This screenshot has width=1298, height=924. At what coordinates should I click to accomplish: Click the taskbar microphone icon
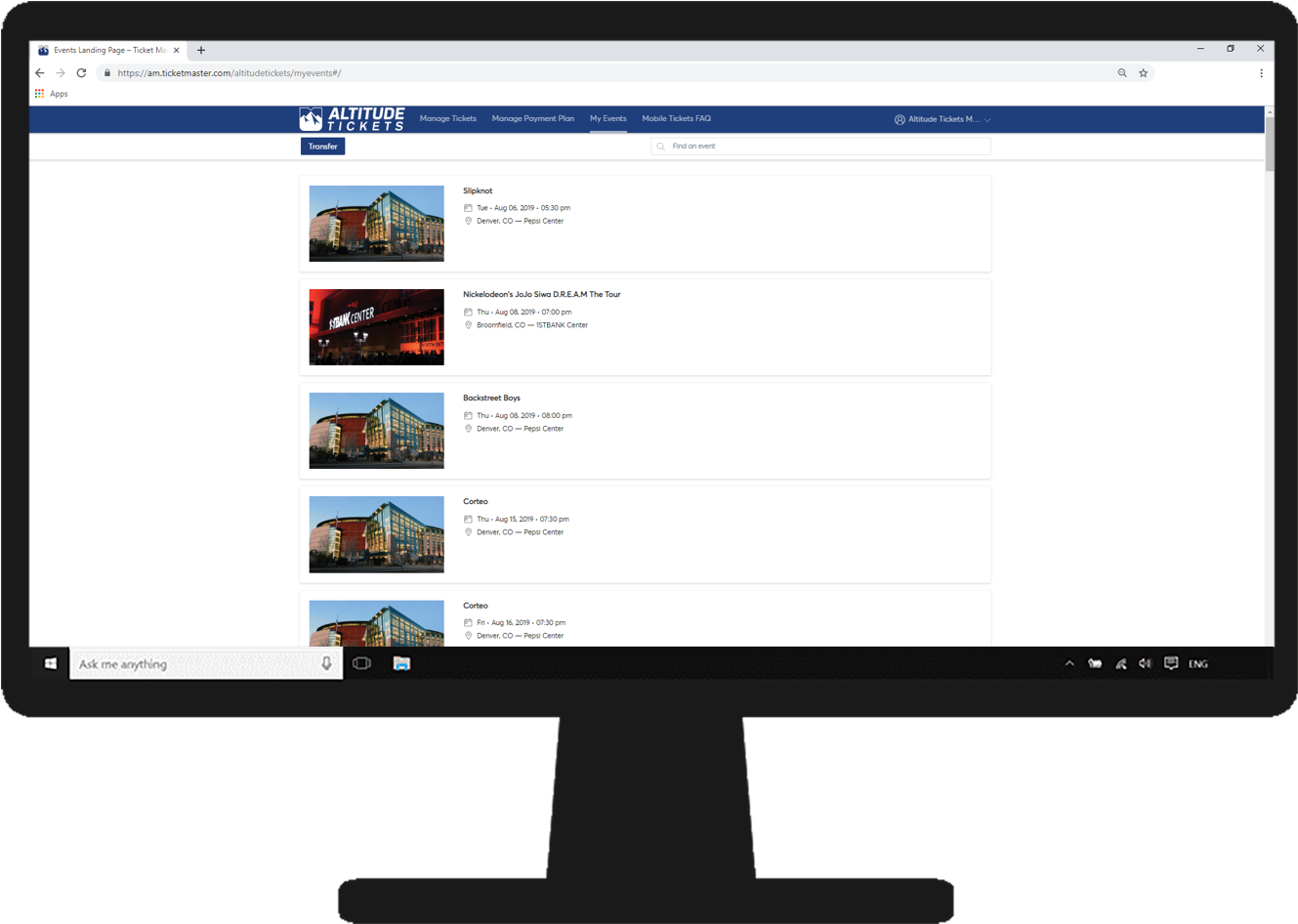(x=326, y=664)
